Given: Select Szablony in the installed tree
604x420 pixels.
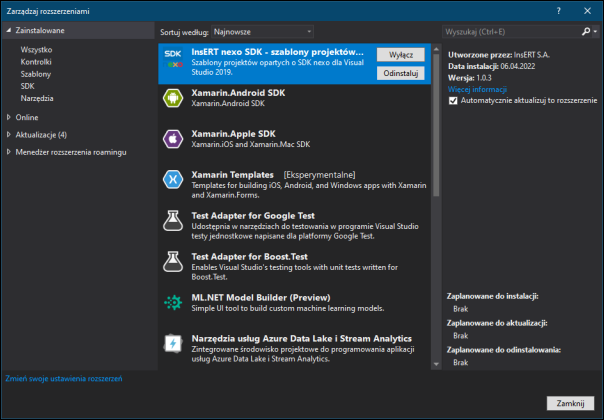Looking at the screenshot, I should coord(36,74).
